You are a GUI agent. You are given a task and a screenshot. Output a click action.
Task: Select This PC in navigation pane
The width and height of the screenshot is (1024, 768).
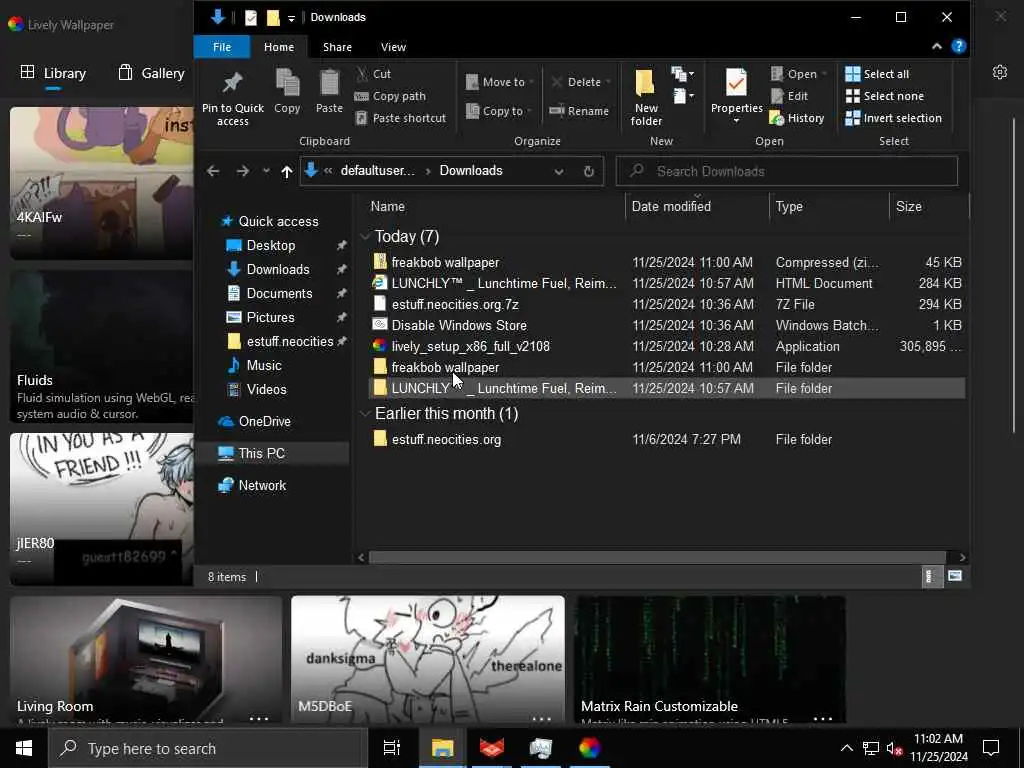point(274,453)
